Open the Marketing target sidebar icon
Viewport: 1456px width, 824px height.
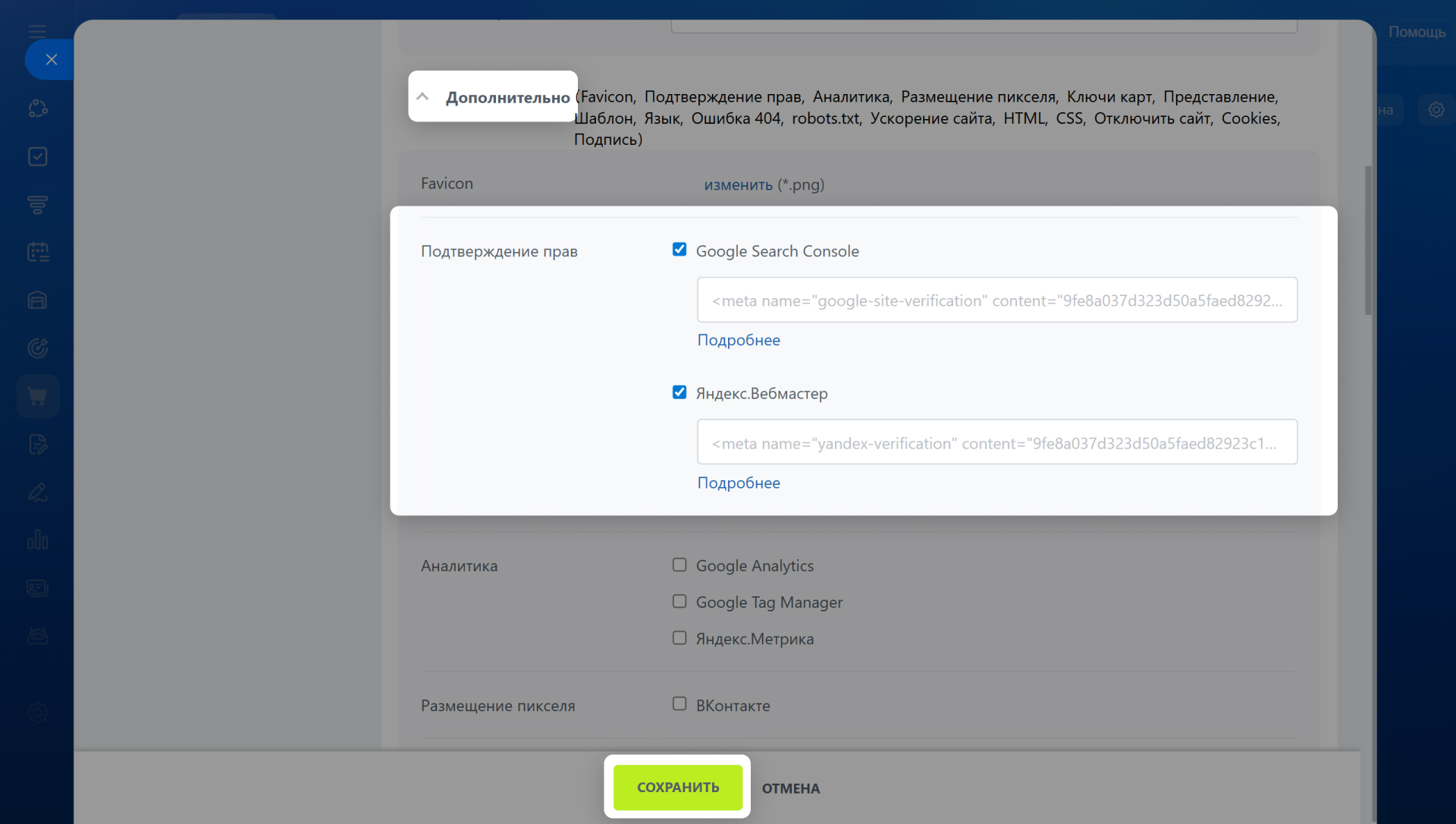pos(38,348)
